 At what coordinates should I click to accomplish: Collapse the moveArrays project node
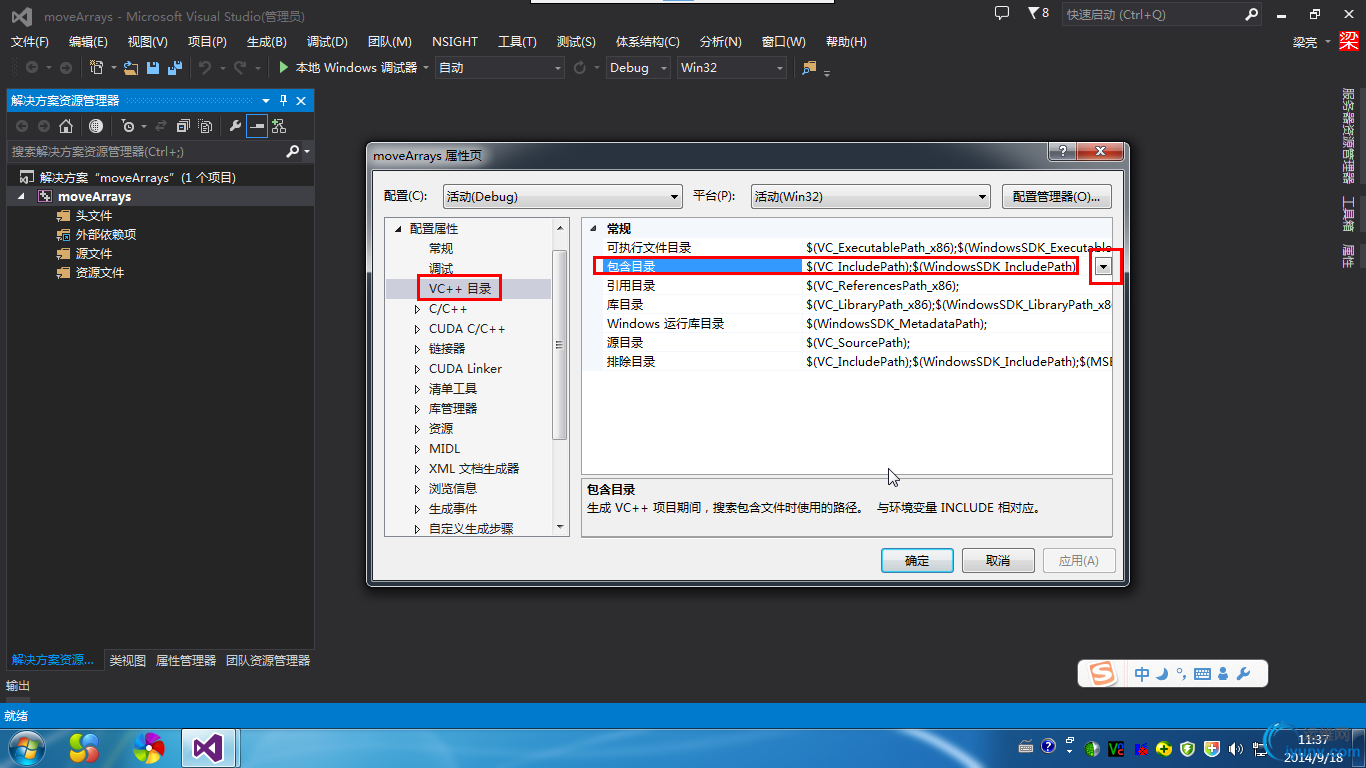(23, 197)
